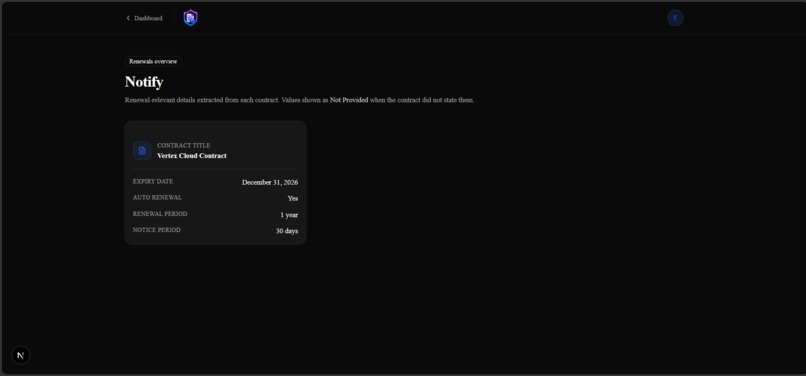Image resolution: width=806 pixels, height=376 pixels.
Task: Go back to Dashboard link
Action: [144, 18]
